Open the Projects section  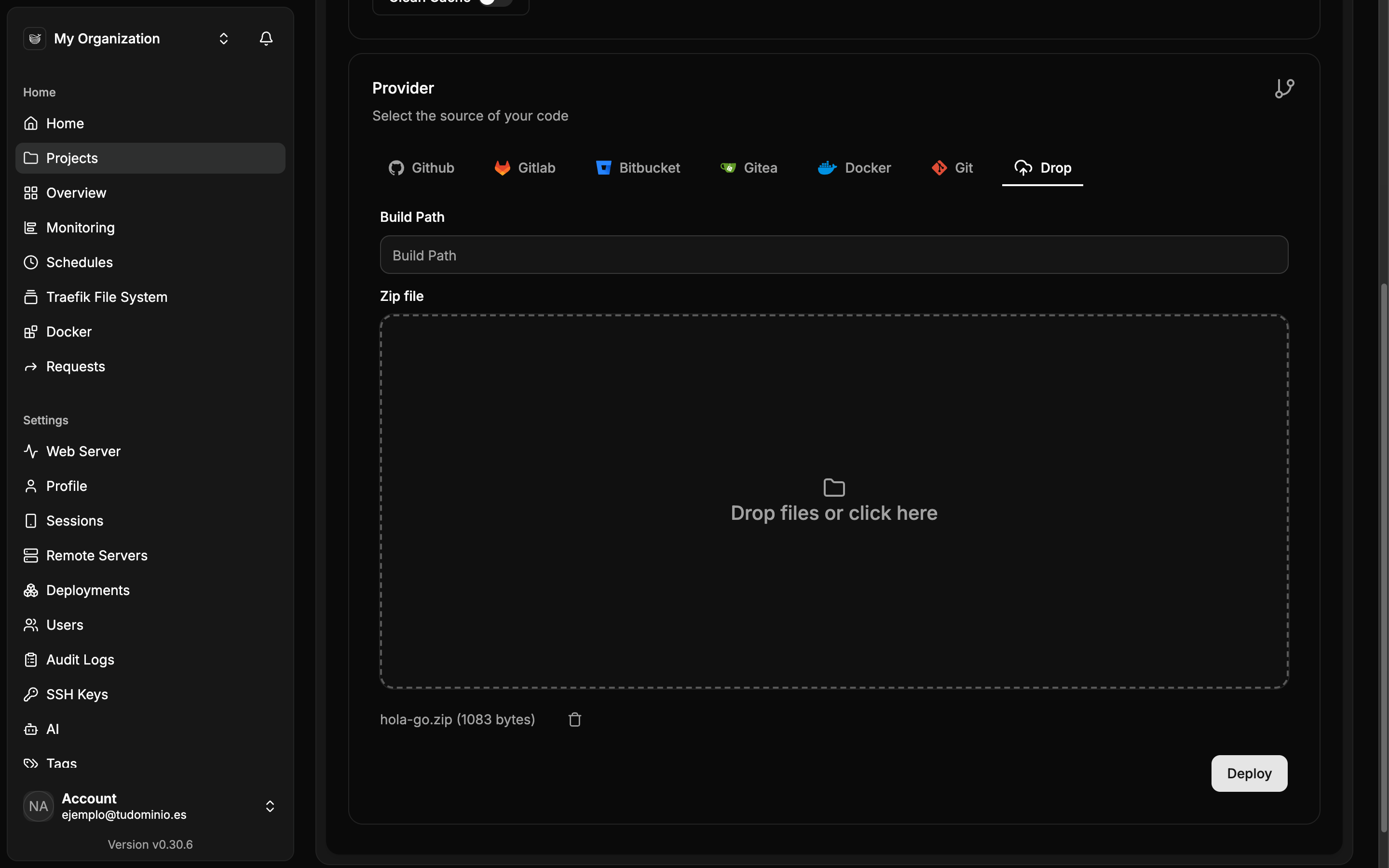(x=150, y=158)
